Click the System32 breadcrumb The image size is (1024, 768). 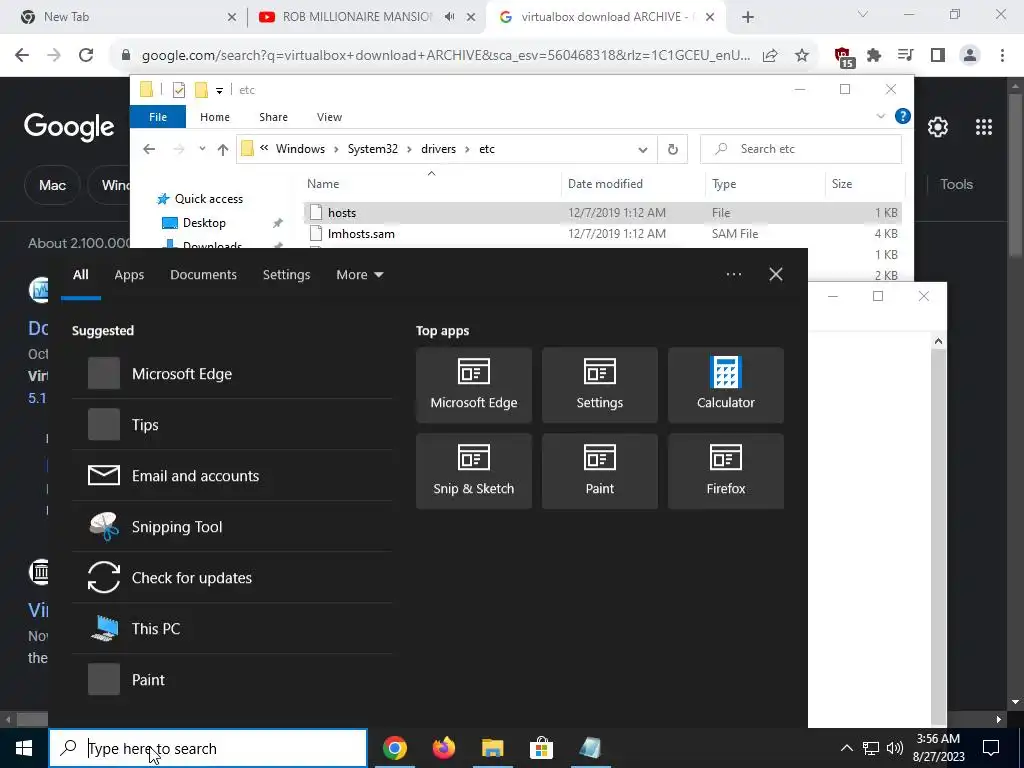point(372,149)
